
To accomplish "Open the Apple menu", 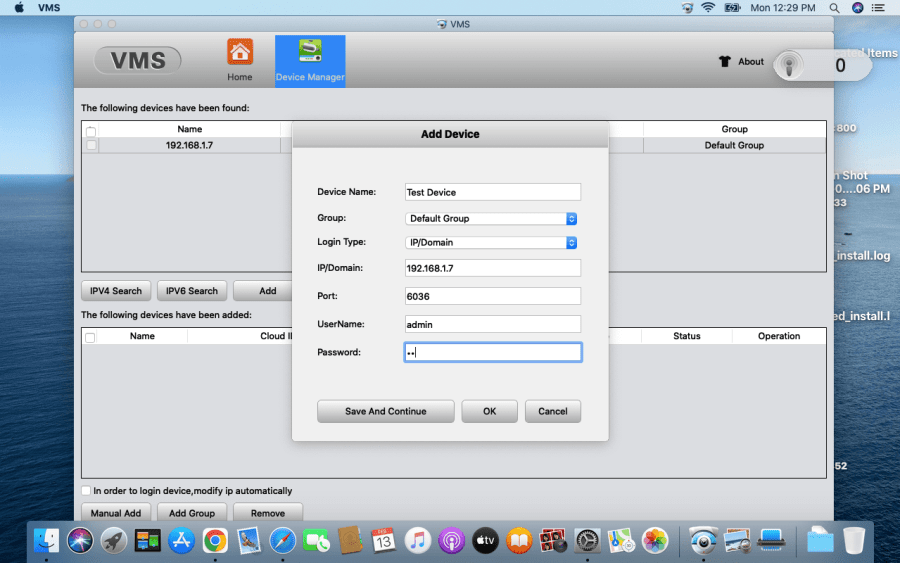I will (x=19, y=8).
